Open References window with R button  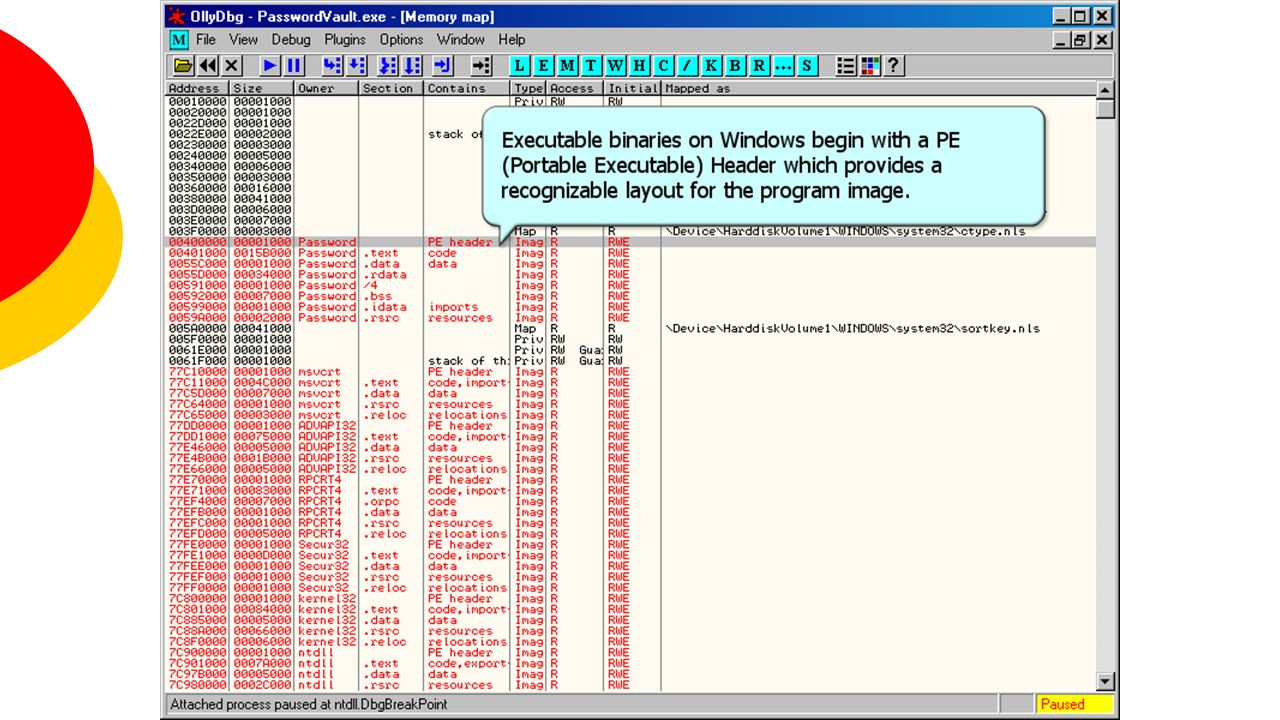759,66
